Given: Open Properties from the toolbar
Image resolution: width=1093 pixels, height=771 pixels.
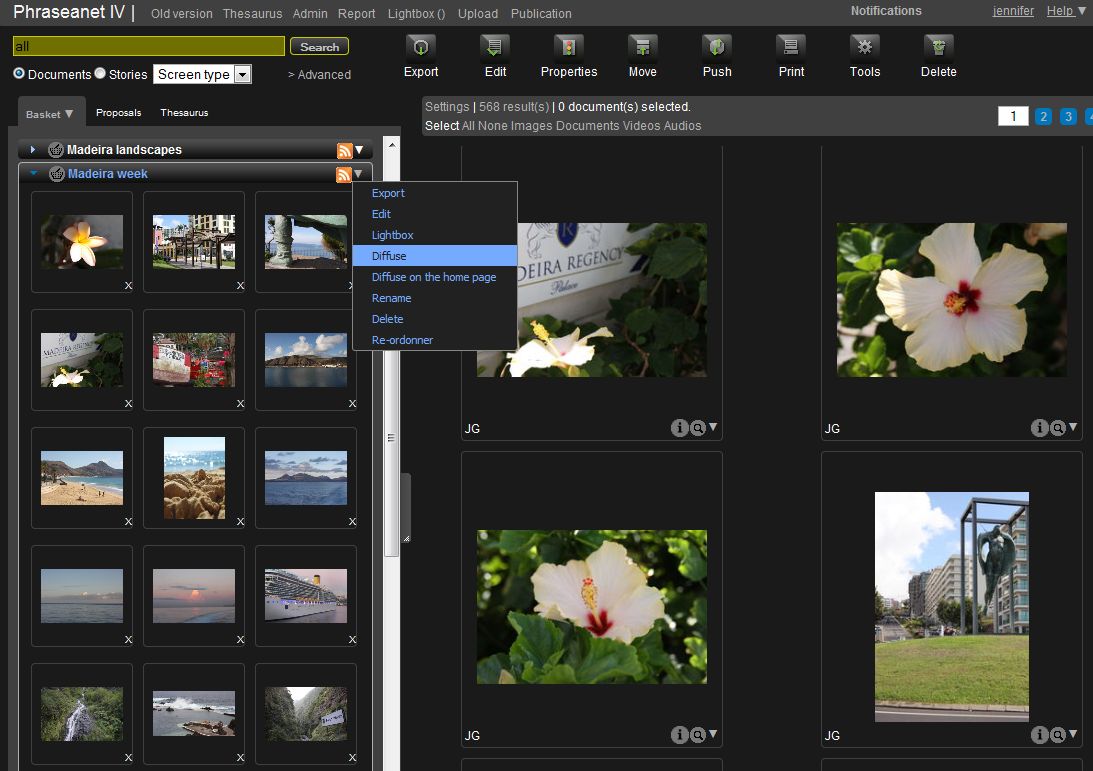Looking at the screenshot, I should click(569, 47).
